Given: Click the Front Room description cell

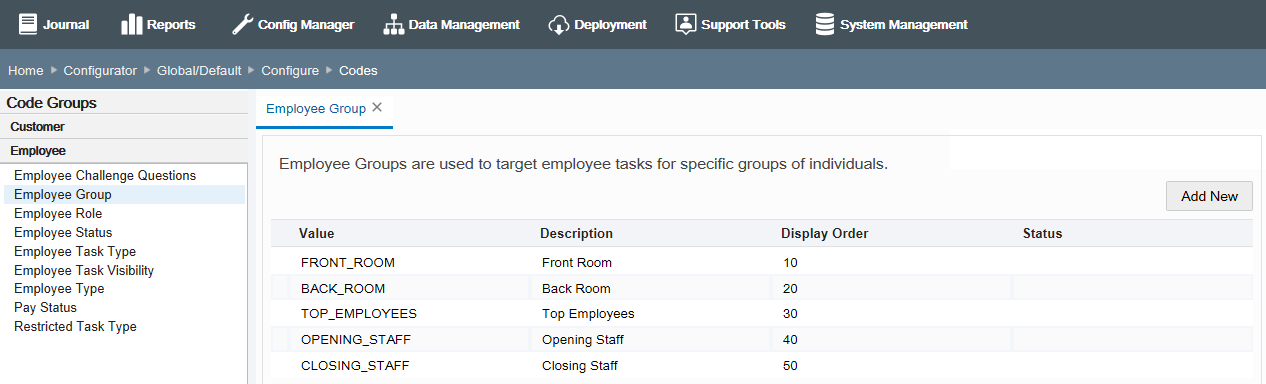Looking at the screenshot, I should [577, 262].
